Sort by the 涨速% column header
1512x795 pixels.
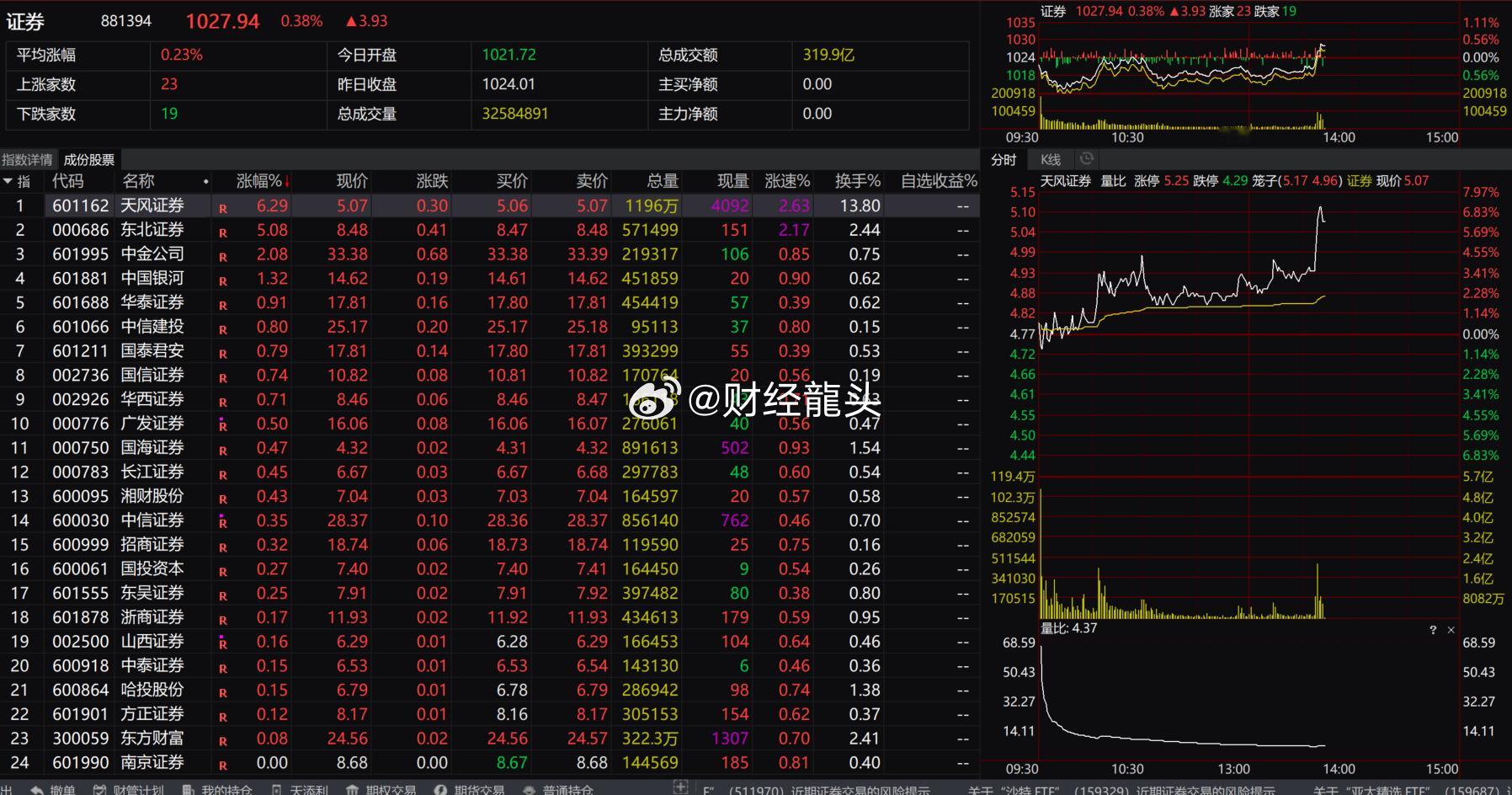click(x=787, y=181)
